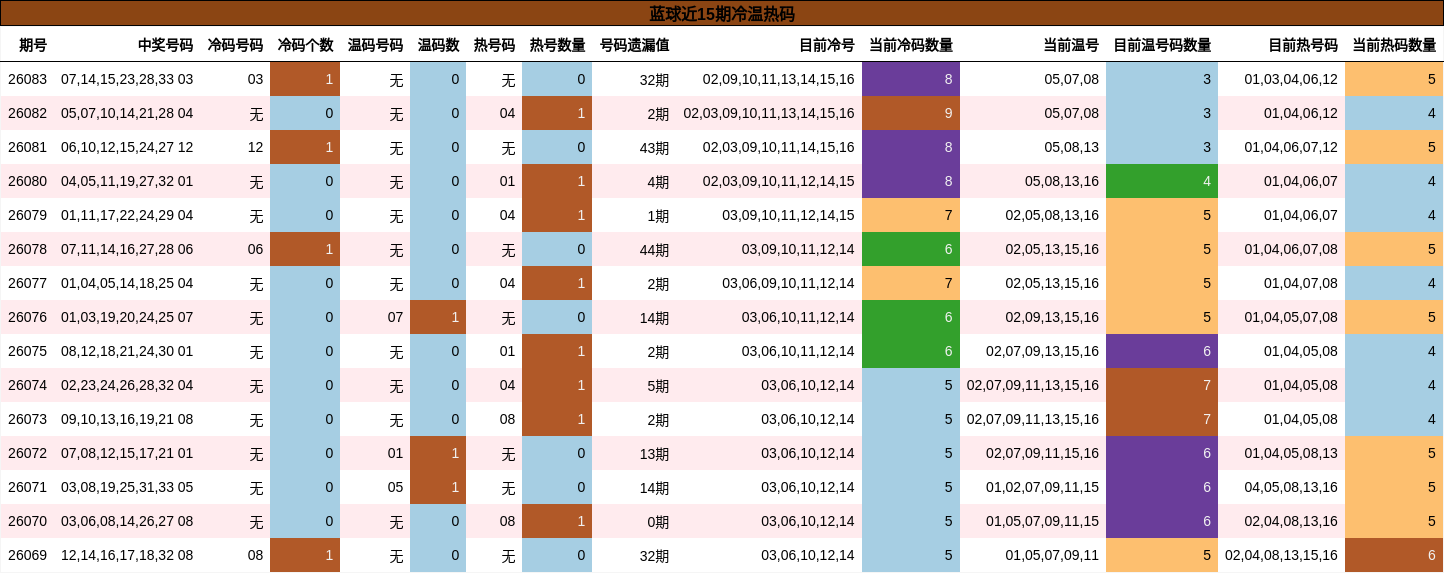Click the 热号数量 column header
1444x573 pixels.
tap(557, 45)
